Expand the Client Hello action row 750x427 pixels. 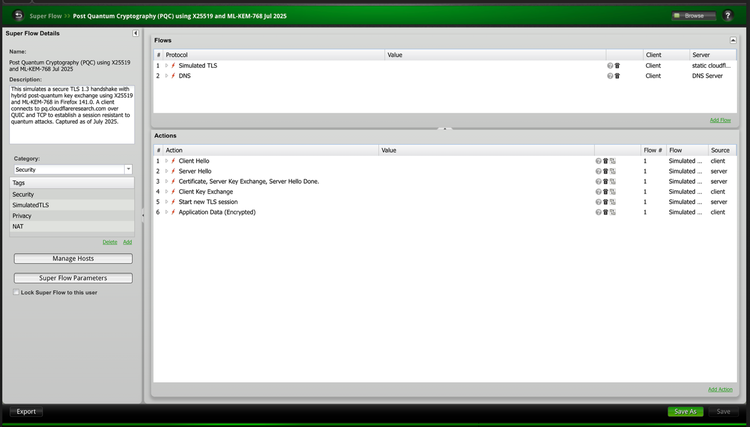pyautogui.click(x=166, y=161)
